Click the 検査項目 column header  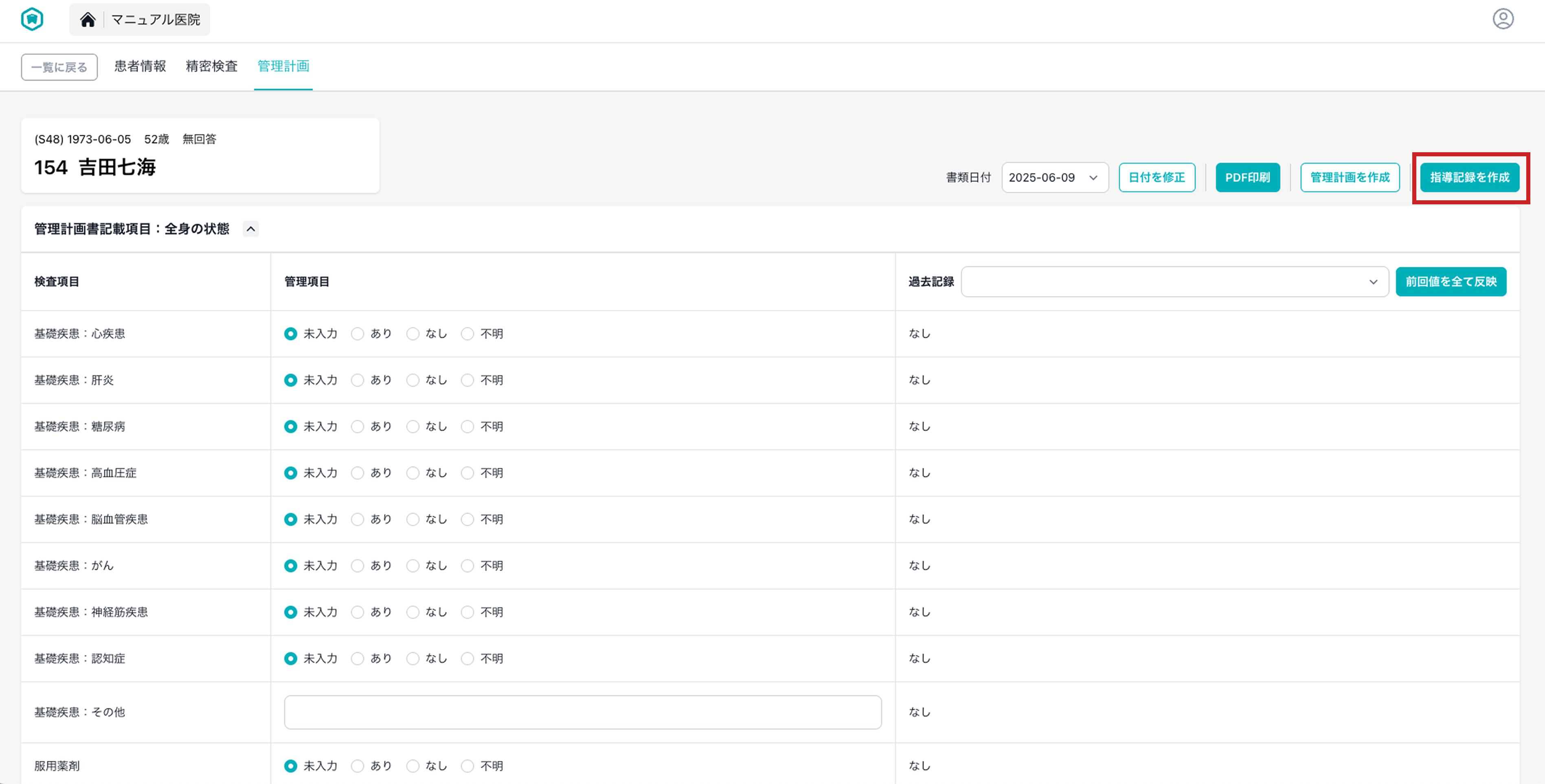(57, 282)
